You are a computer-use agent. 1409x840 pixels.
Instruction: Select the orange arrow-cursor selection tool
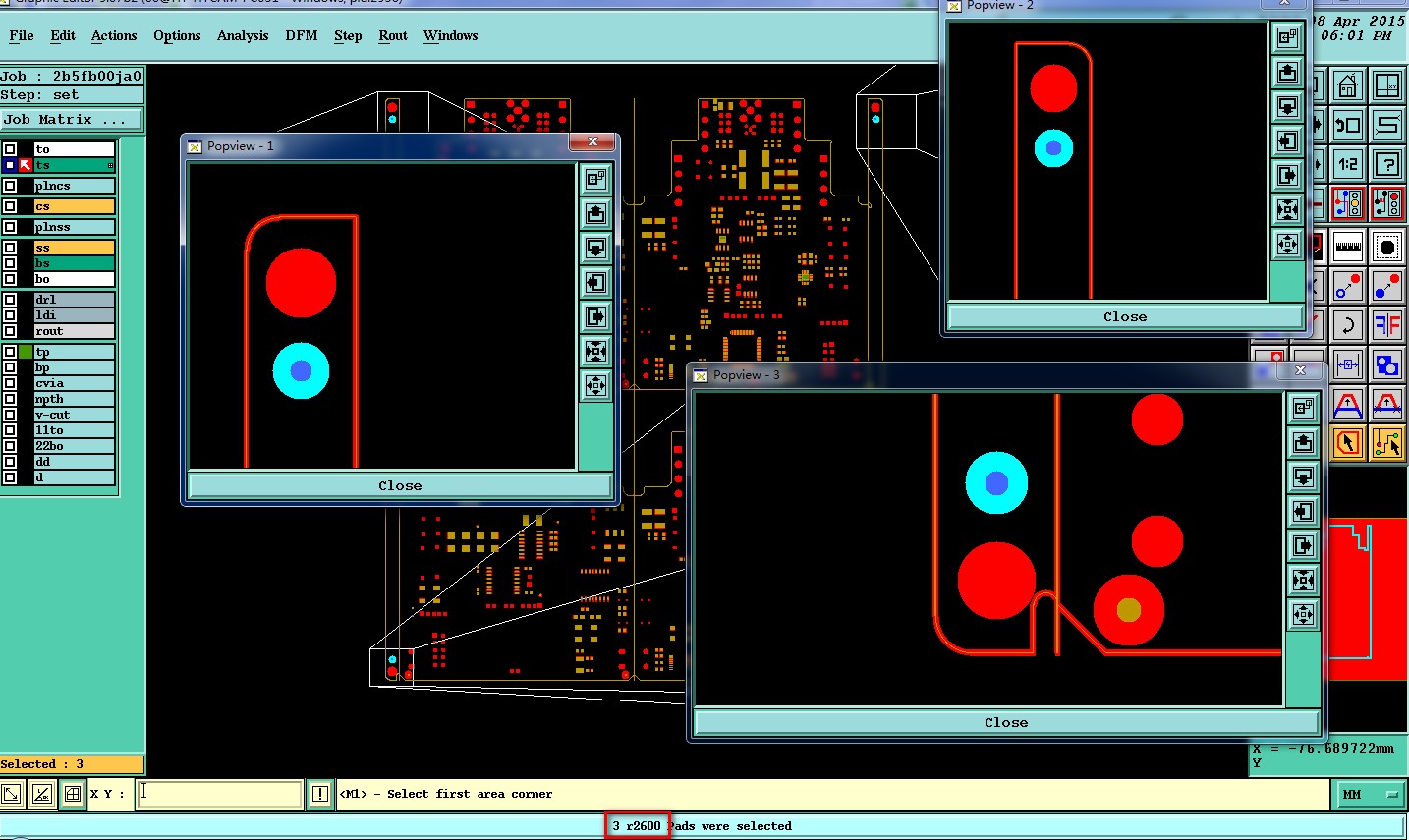(x=1348, y=443)
